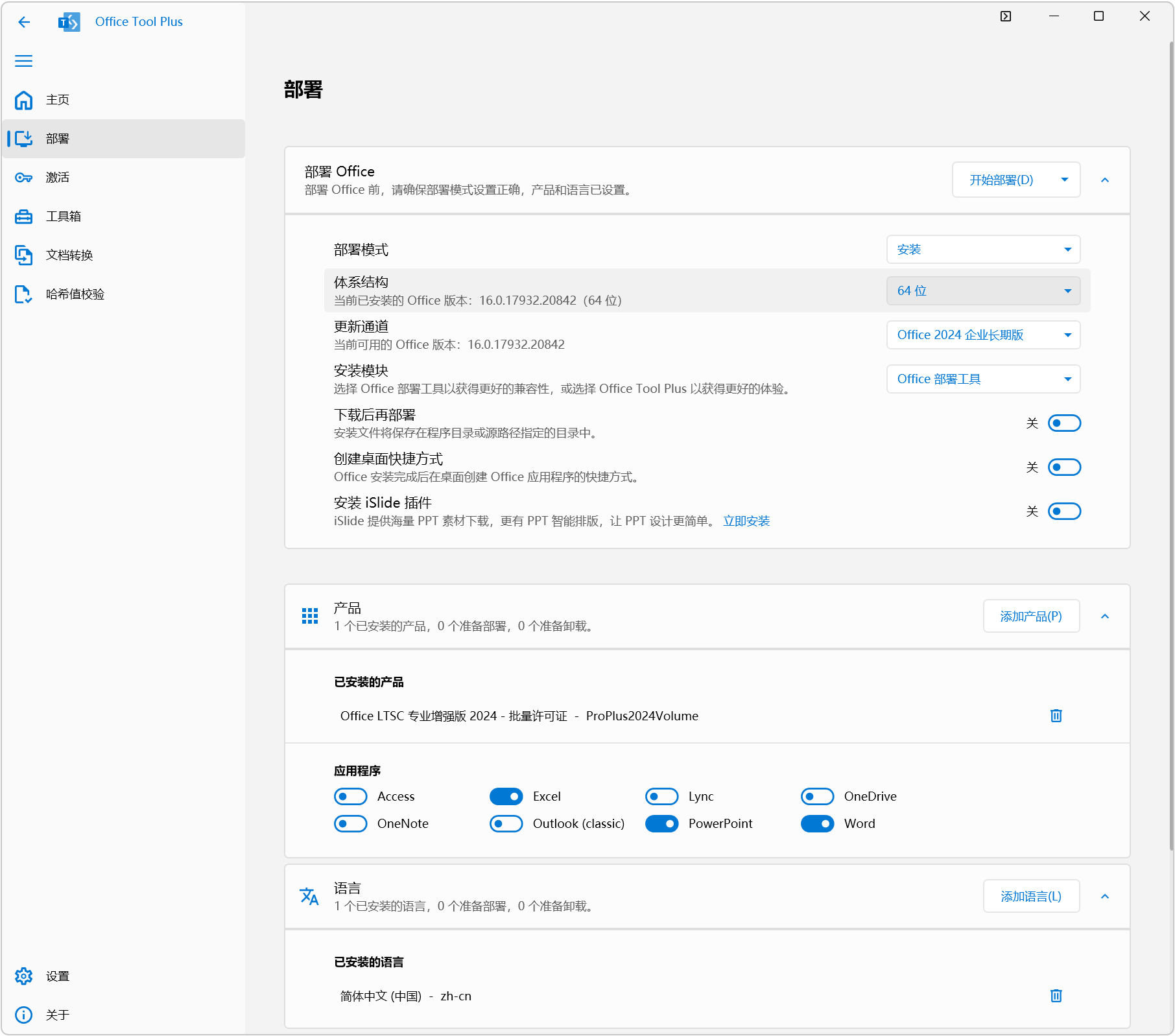1175x1036 pixels.
Task: Open the 安装模块 Office 部署工具 dropdown
Action: 984,379
